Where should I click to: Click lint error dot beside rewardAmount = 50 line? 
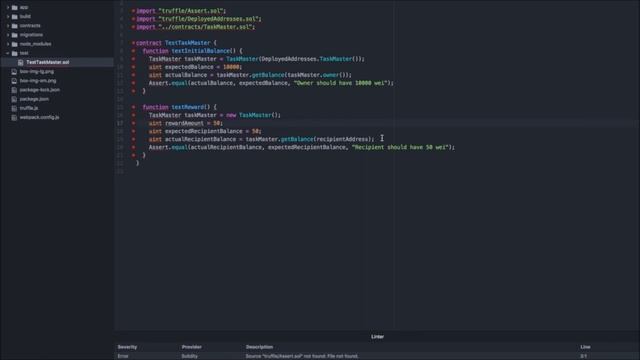pyautogui.click(x=133, y=123)
